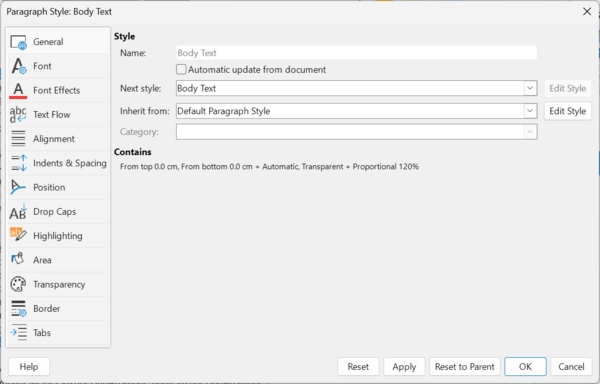The width and height of the screenshot is (600, 384).
Task: Click the Reset button
Action: [x=358, y=367]
